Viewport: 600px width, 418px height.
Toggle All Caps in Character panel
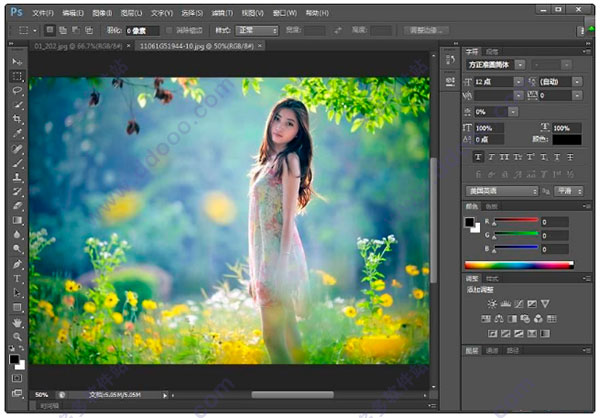(504, 157)
